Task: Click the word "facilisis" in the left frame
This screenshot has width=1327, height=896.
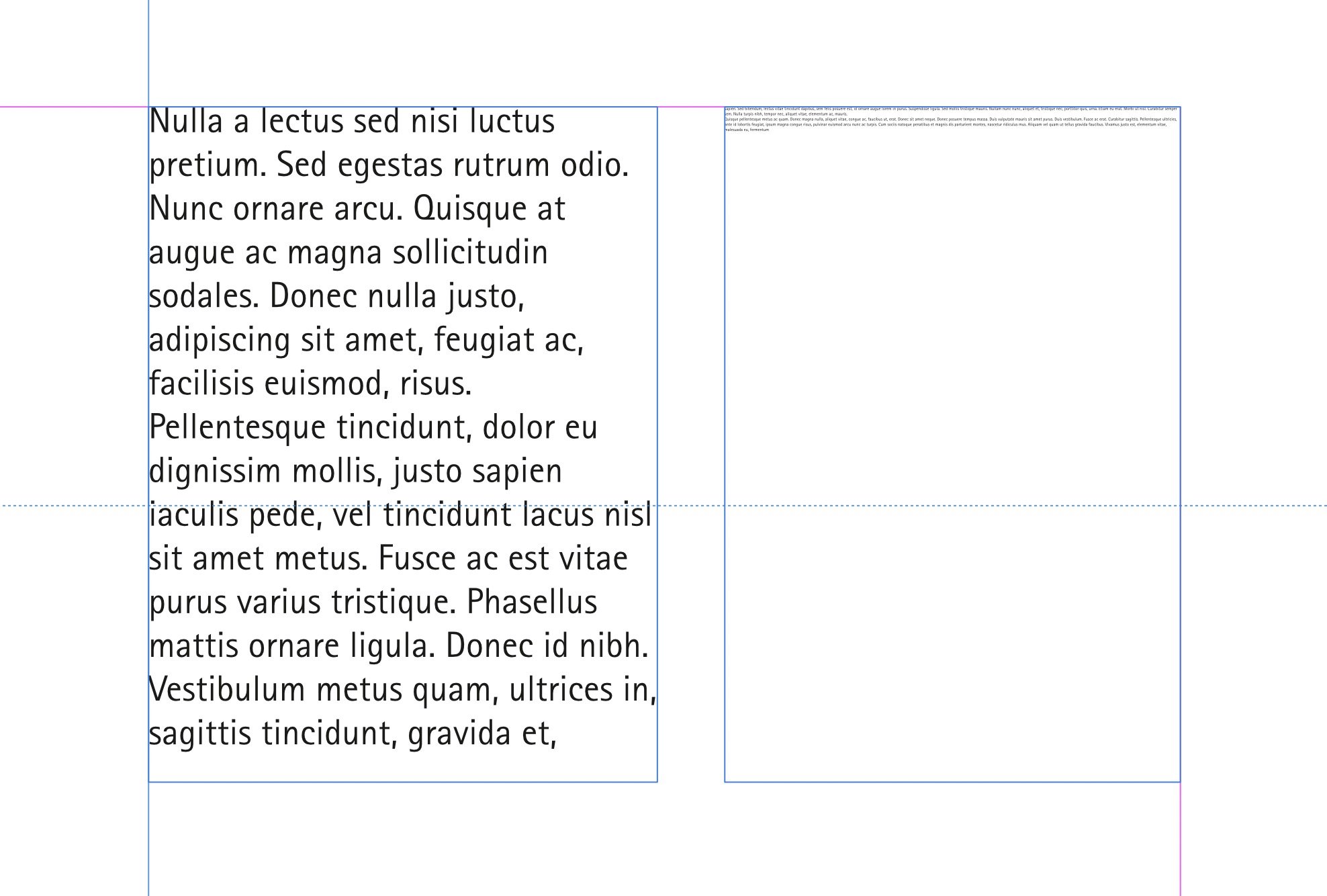Action: [202, 384]
